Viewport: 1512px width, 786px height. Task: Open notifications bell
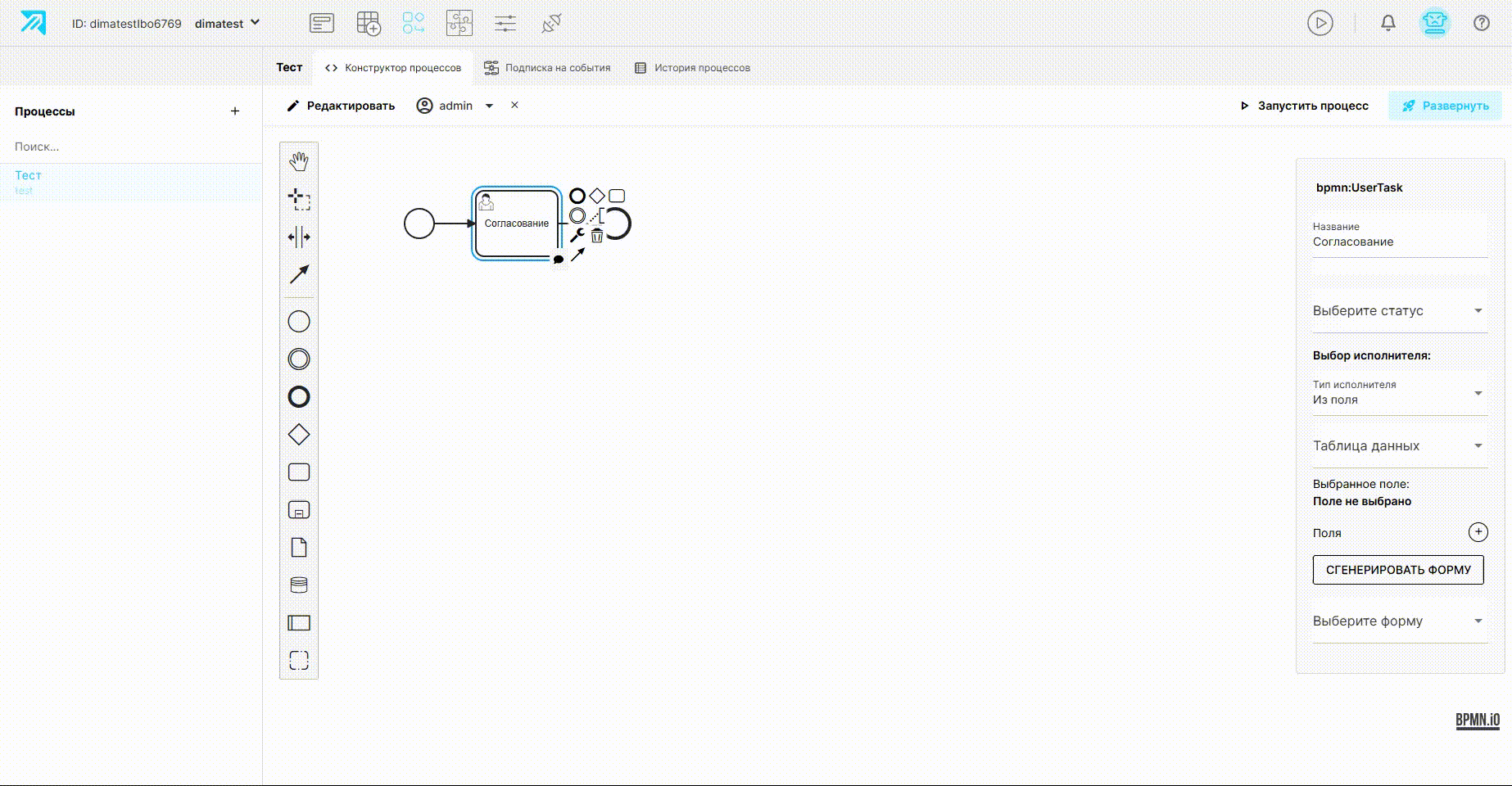pos(1388,23)
